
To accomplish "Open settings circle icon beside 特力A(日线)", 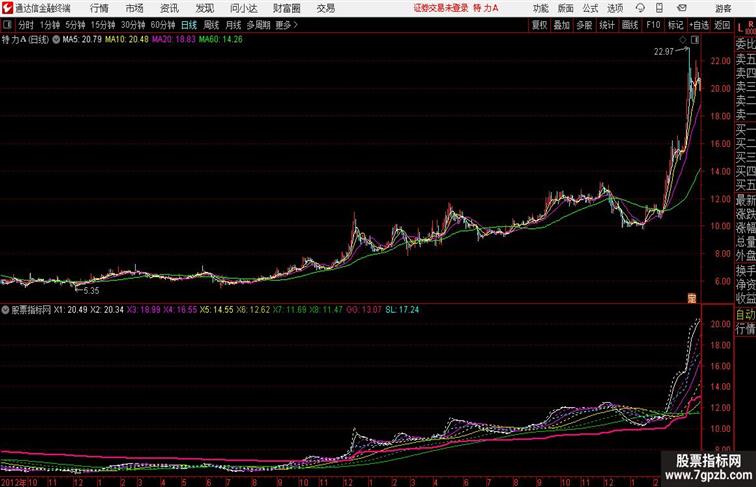I will (x=56, y=40).
